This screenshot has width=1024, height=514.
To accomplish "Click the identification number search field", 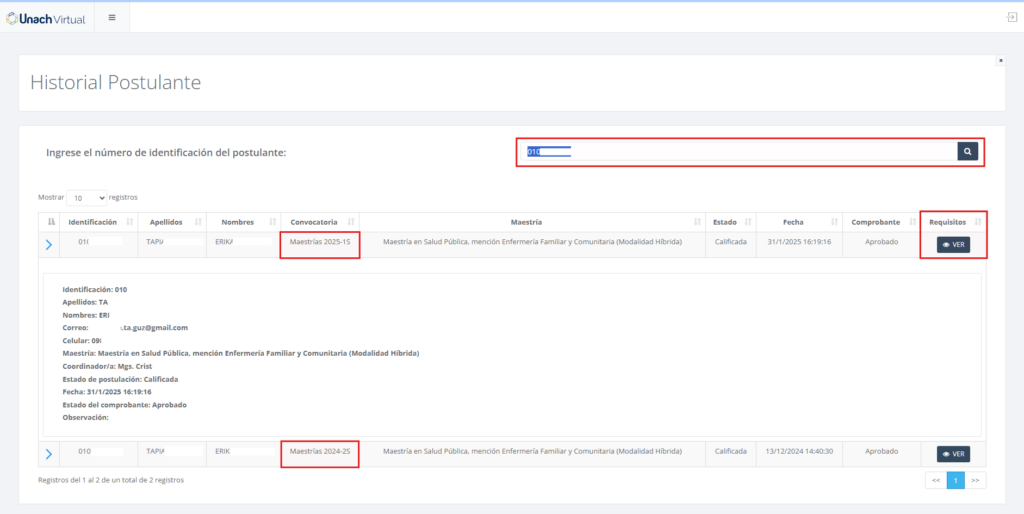I will pos(740,152).
